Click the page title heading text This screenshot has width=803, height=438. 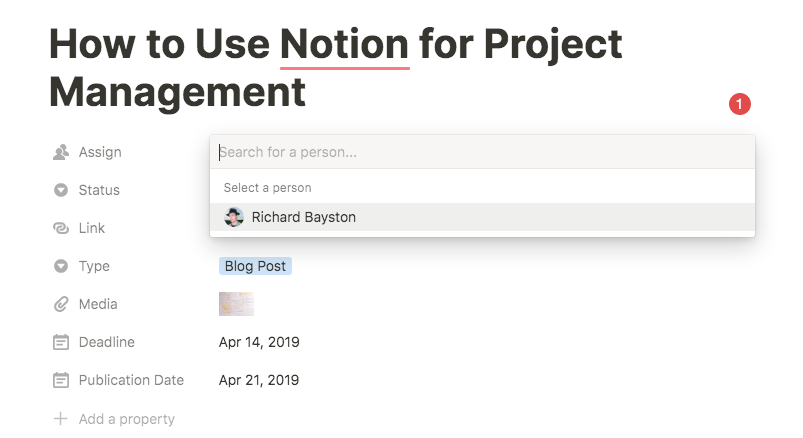click(335, 68)
